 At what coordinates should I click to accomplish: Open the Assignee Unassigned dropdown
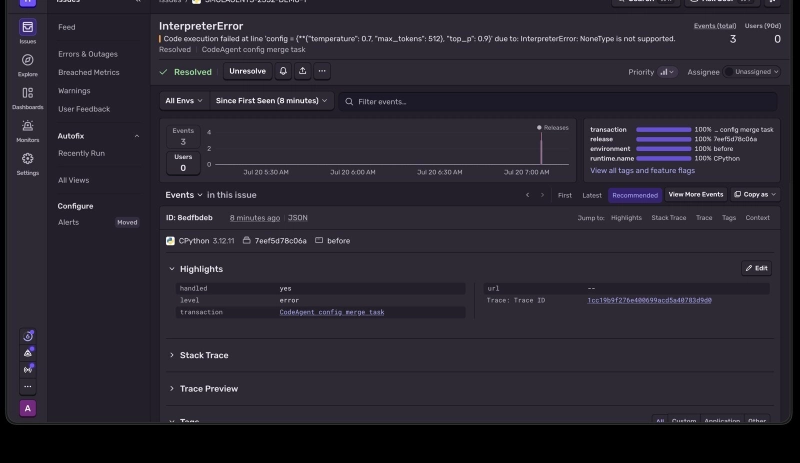tap(752, 72)
